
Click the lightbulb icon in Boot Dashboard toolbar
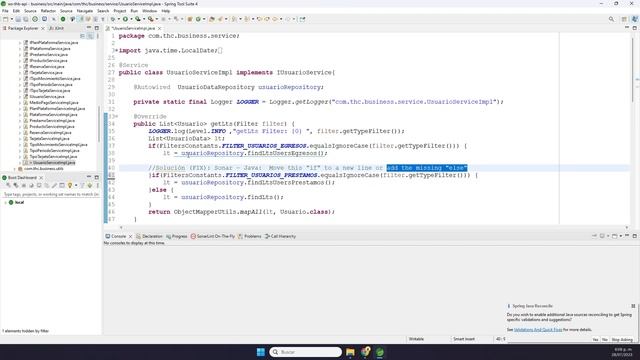click(70, 186)
